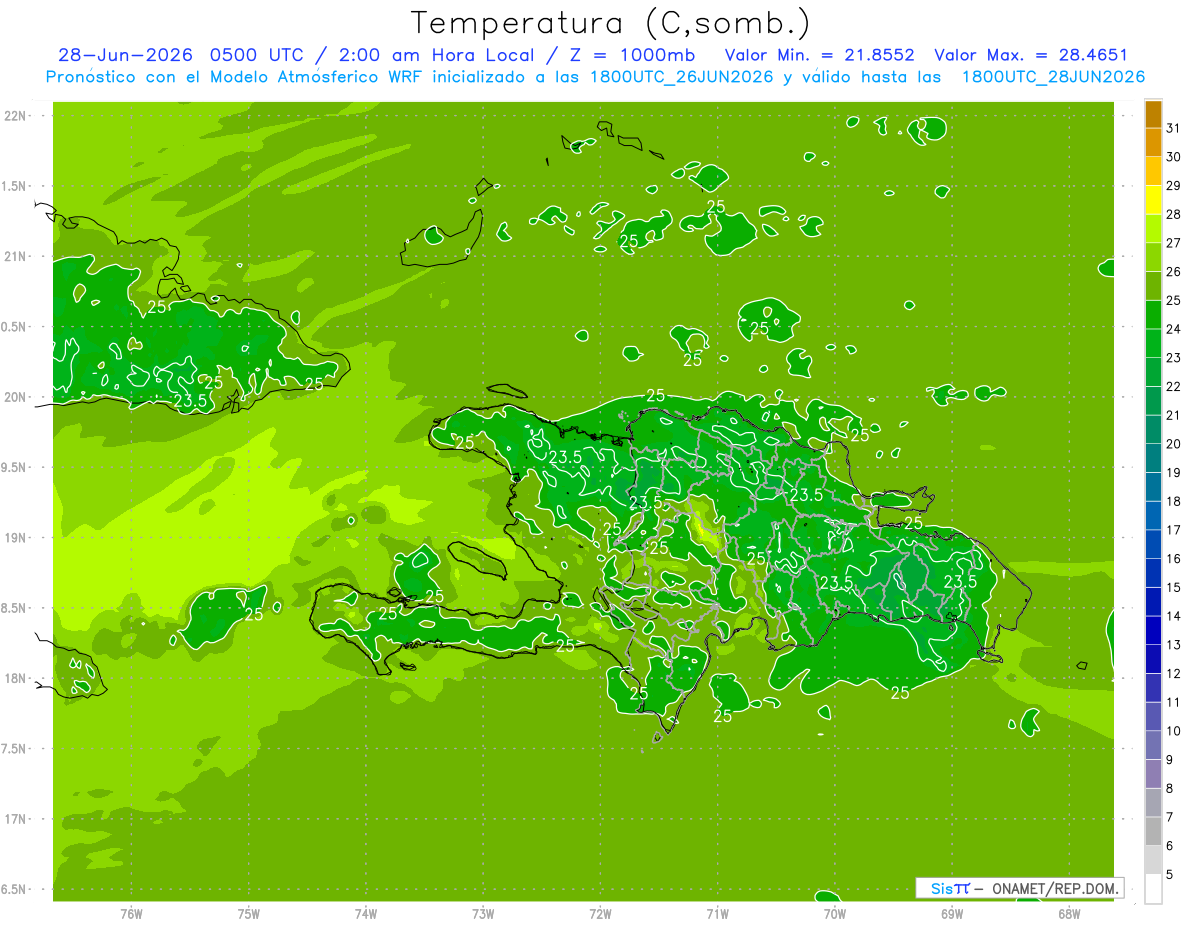Image resolution: width=1200 pixels, height=927 pixels.
Task: Click the '21N' latitude axis label
Action: point(15,257)
